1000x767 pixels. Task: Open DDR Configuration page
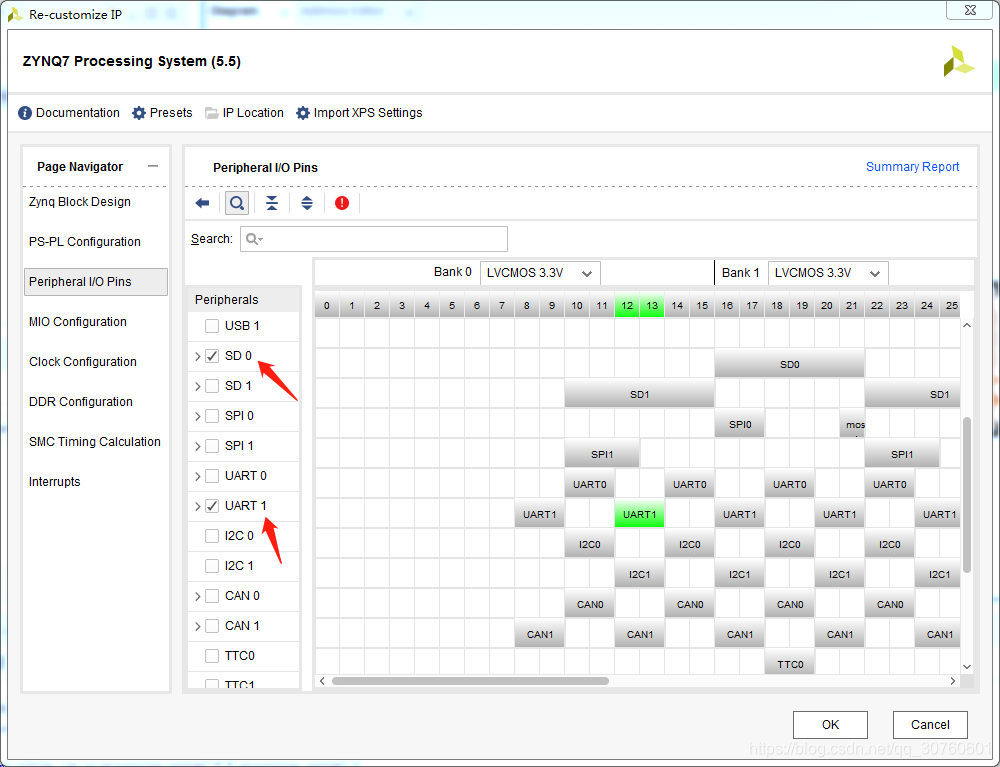point(81,402)
